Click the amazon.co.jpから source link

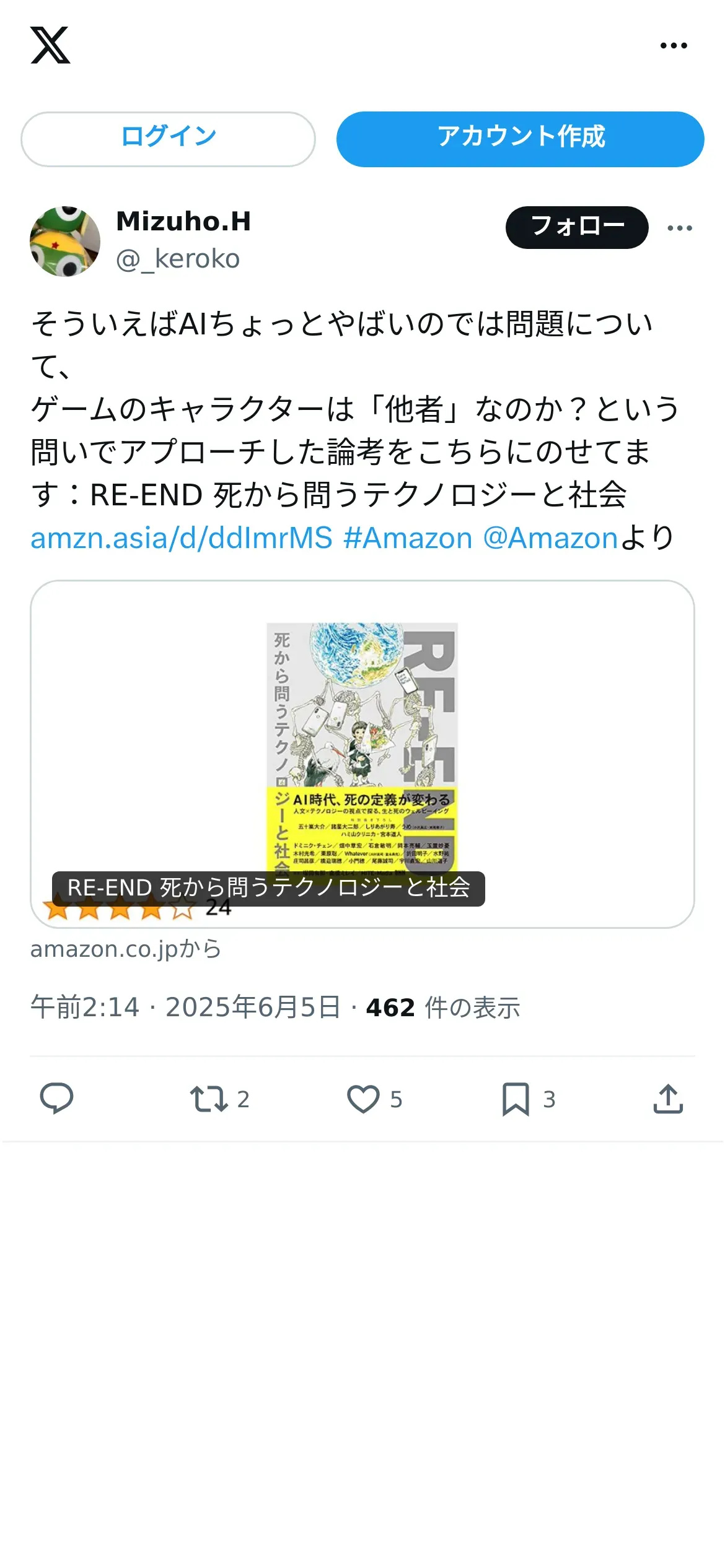click(x=126, y=949)
